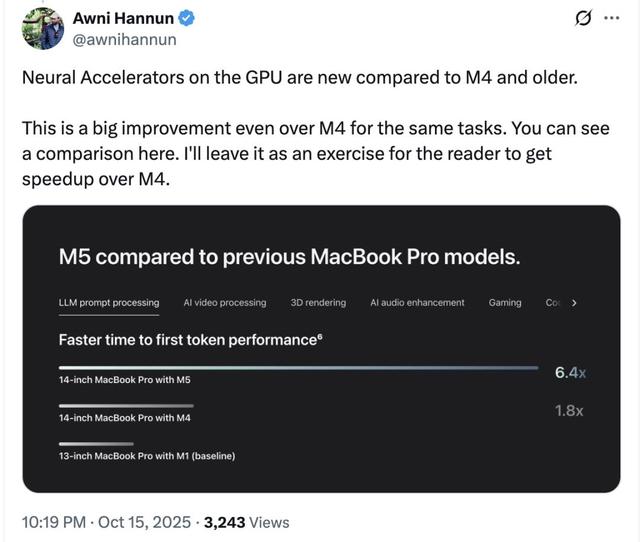Open the 10:19 PM Oct 15, 2025 timestamp
This screenshot has width=640, height=542.
[105, 522]
